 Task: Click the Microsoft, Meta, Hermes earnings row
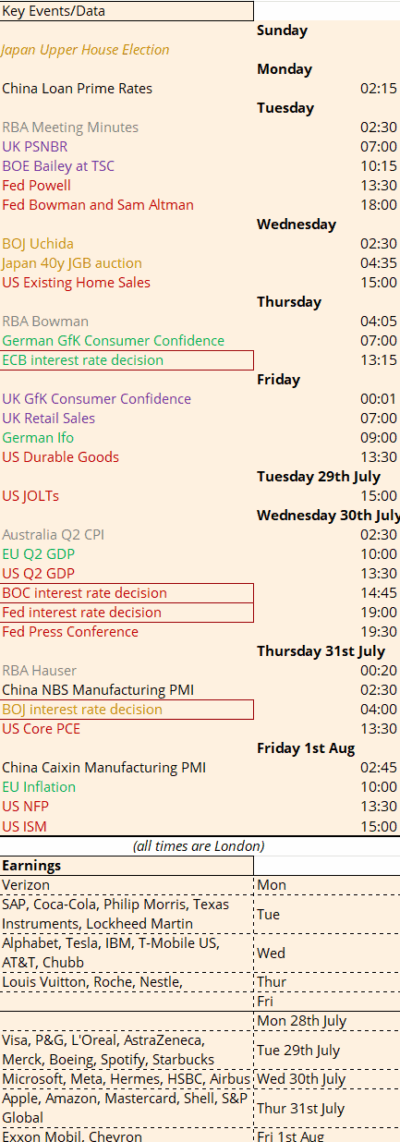tap(200, 1079)
